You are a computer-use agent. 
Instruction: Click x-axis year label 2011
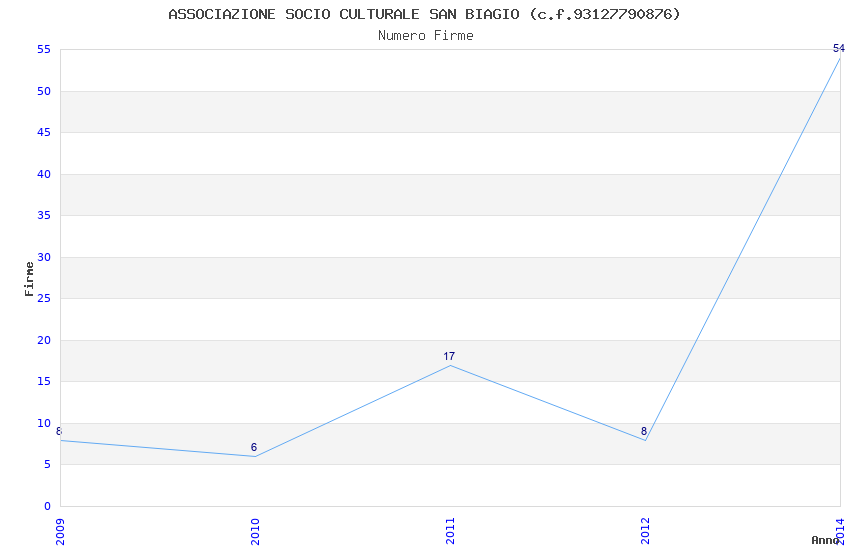(450, 532)
